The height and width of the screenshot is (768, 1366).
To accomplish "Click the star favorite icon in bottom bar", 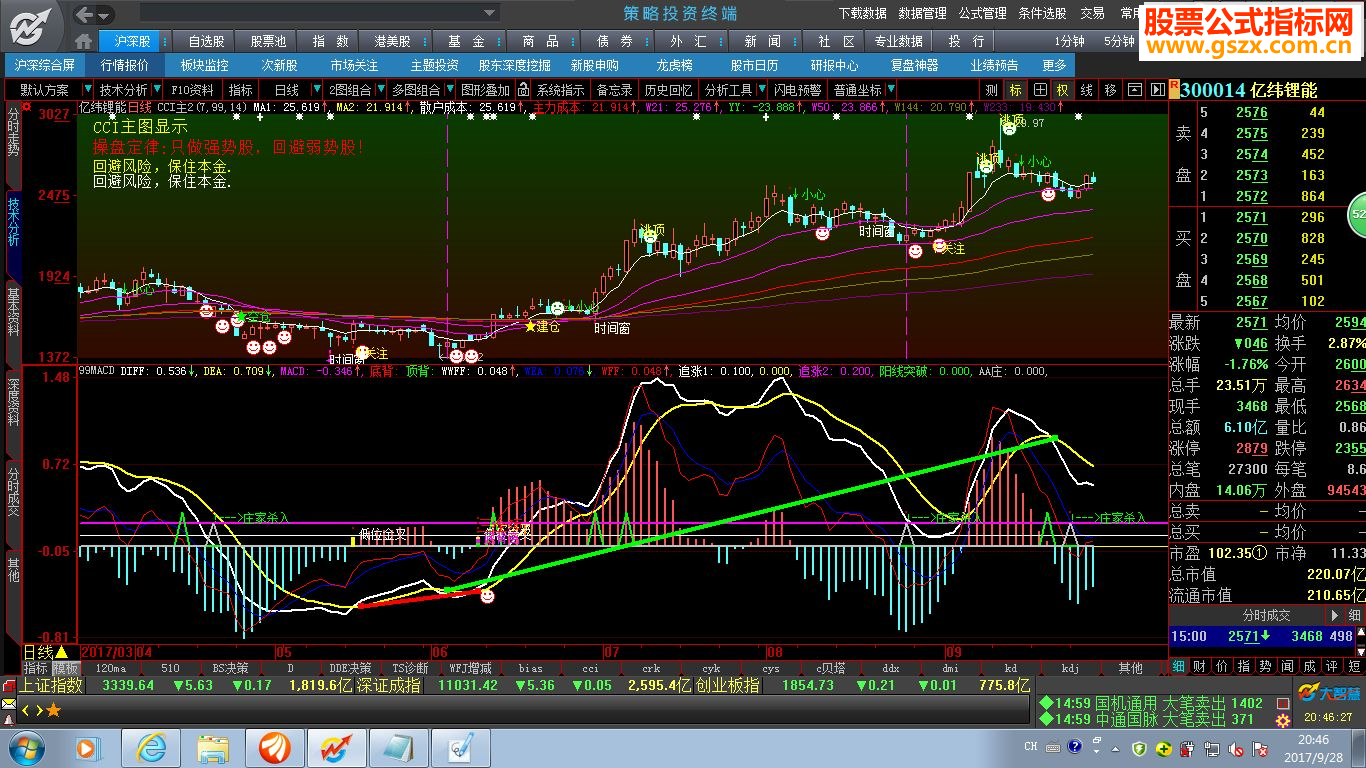I will coord(53,710).
